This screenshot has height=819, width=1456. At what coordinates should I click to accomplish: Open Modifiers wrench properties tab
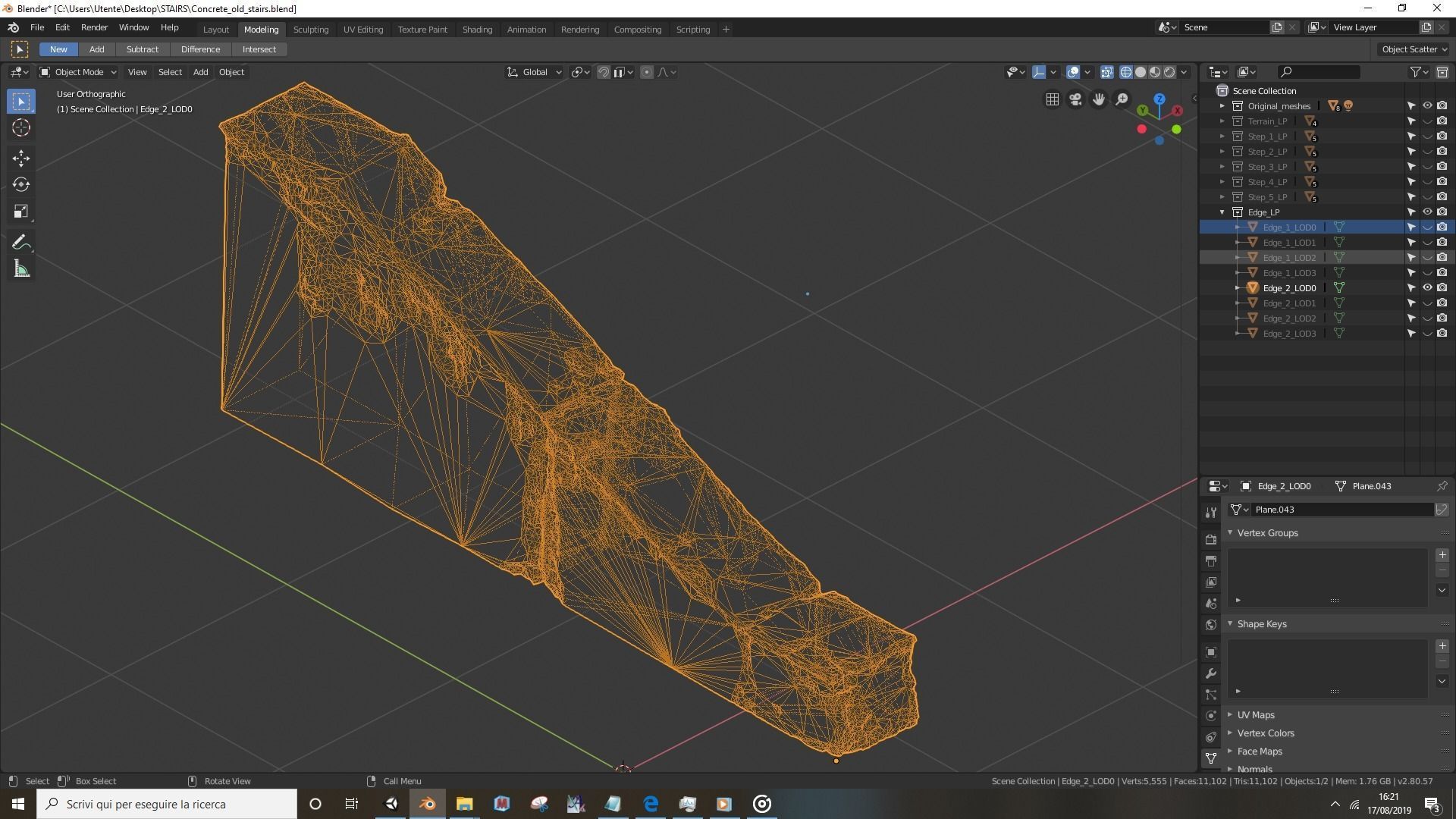[1211, 673]
